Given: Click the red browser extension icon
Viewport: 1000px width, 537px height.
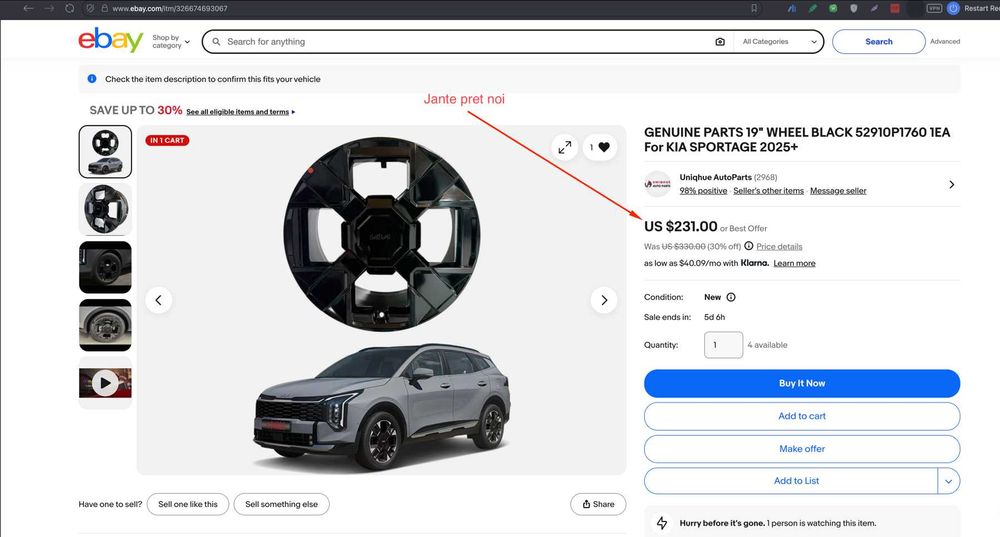Looking at the screenshot, I should (895, 8).
